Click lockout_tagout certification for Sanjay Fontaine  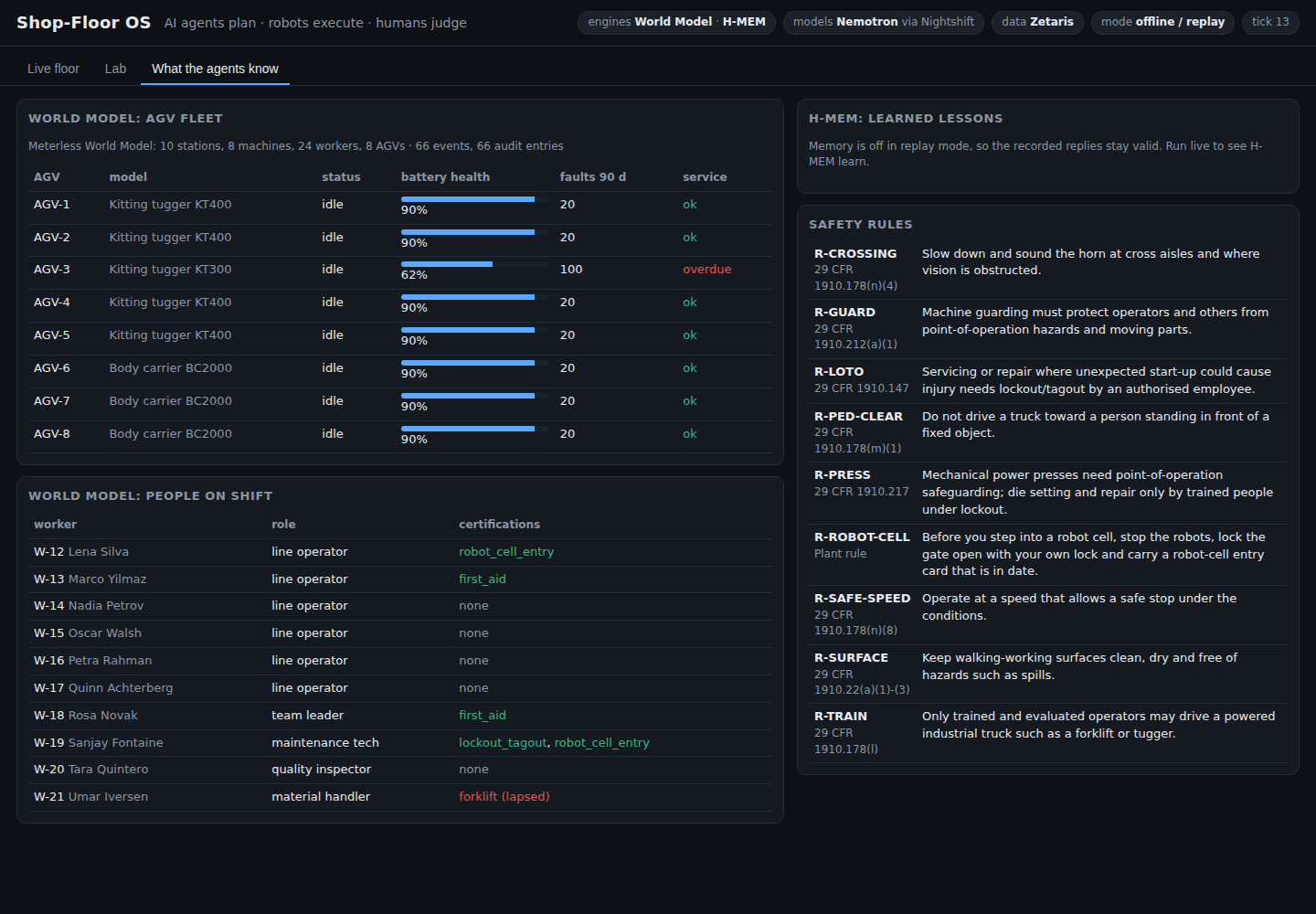pyautogui.click(x=503, y=743)
